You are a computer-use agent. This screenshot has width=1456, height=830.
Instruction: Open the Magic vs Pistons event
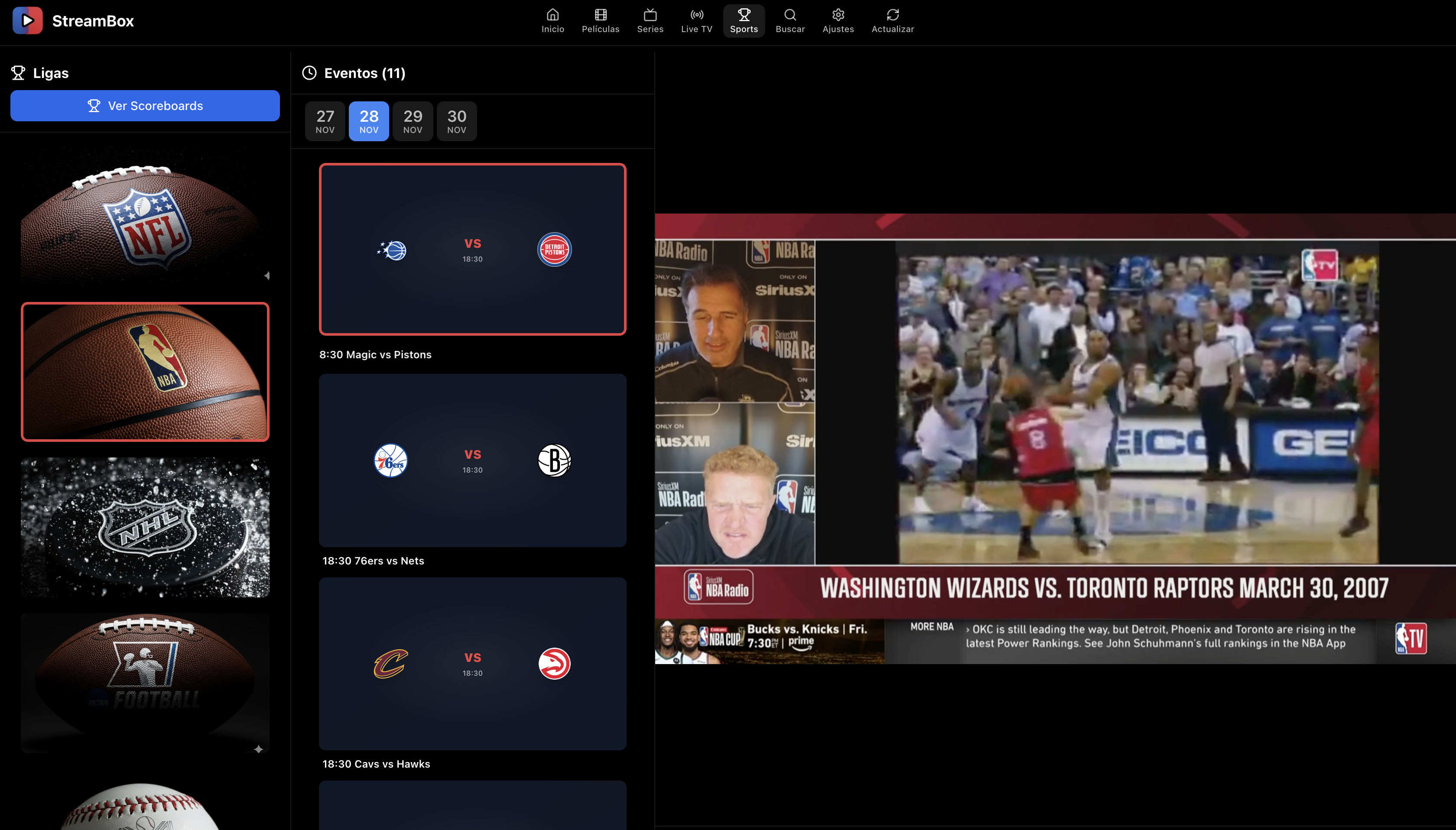[x=473, y=249]
